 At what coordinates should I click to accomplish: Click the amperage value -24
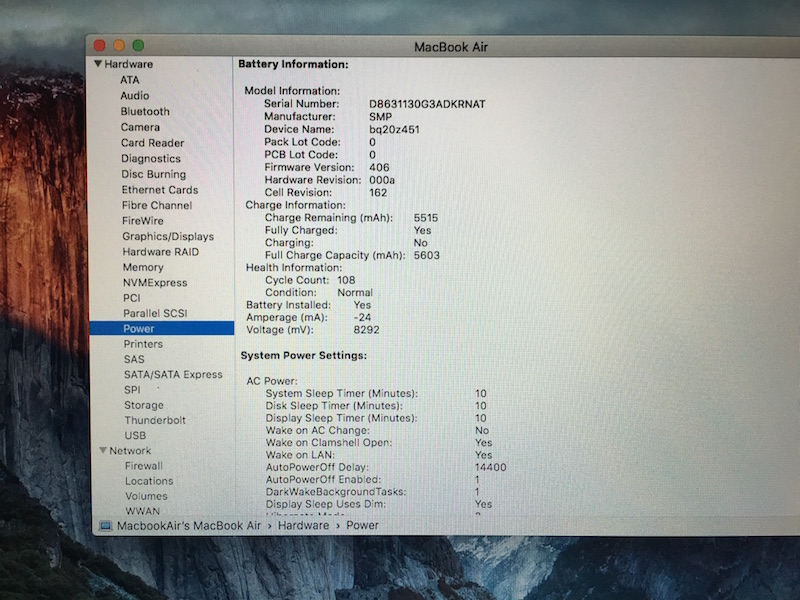point(362,317)
